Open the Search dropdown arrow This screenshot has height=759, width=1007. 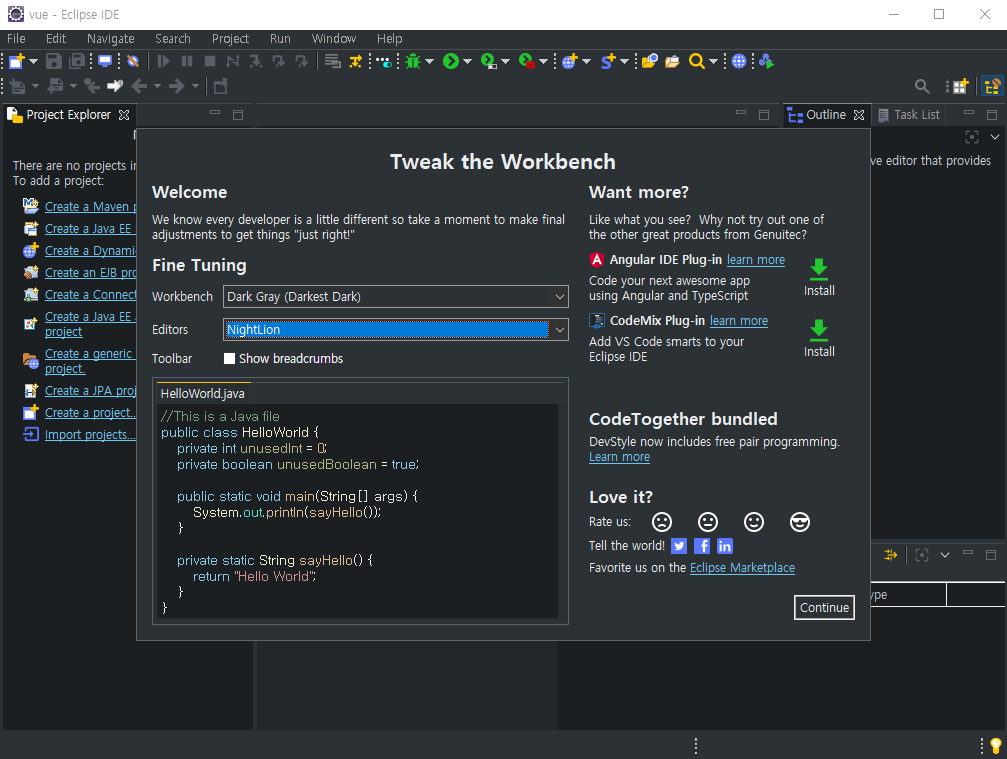coord(714,62)
